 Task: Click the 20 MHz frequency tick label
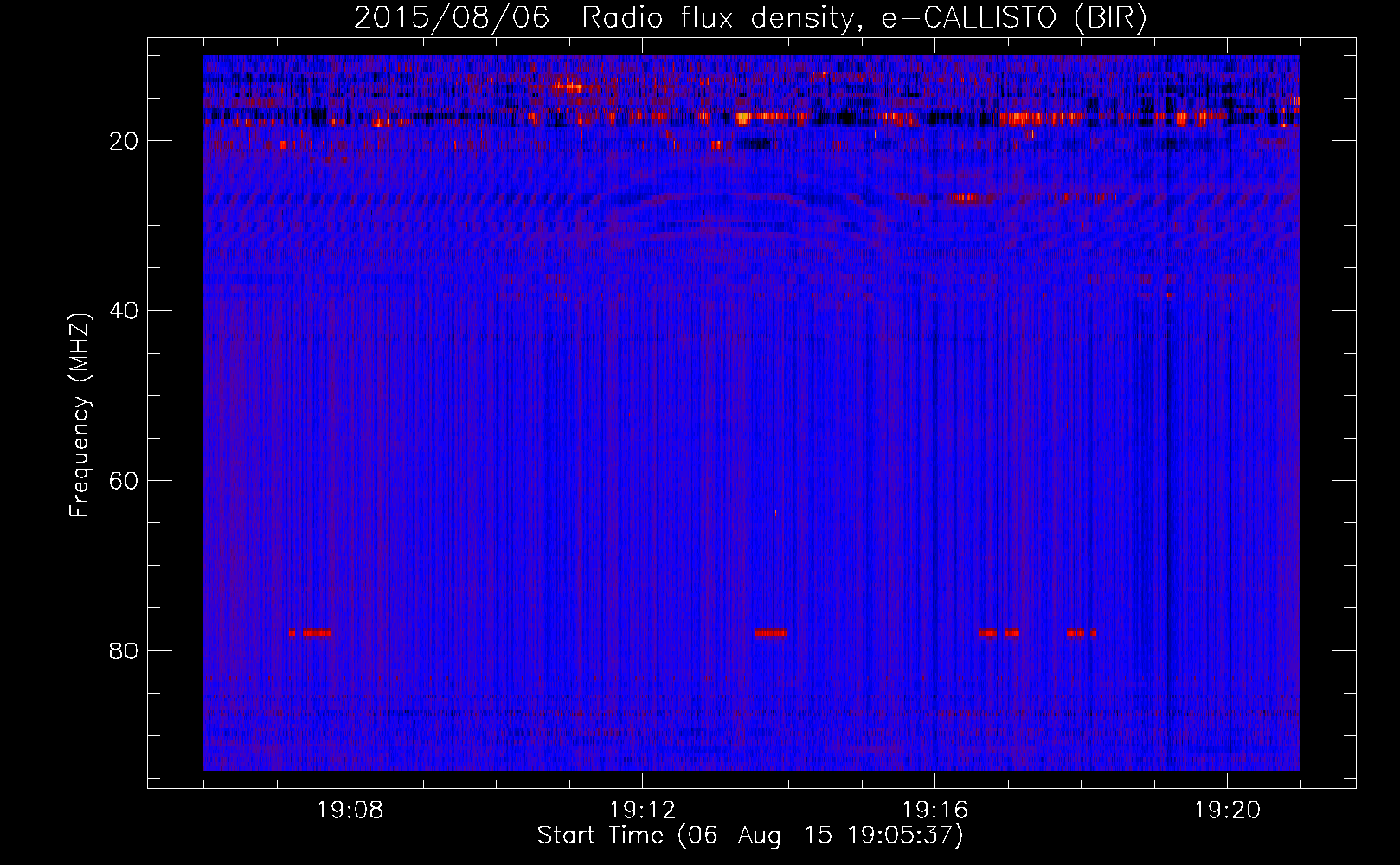tap(124, 142)
